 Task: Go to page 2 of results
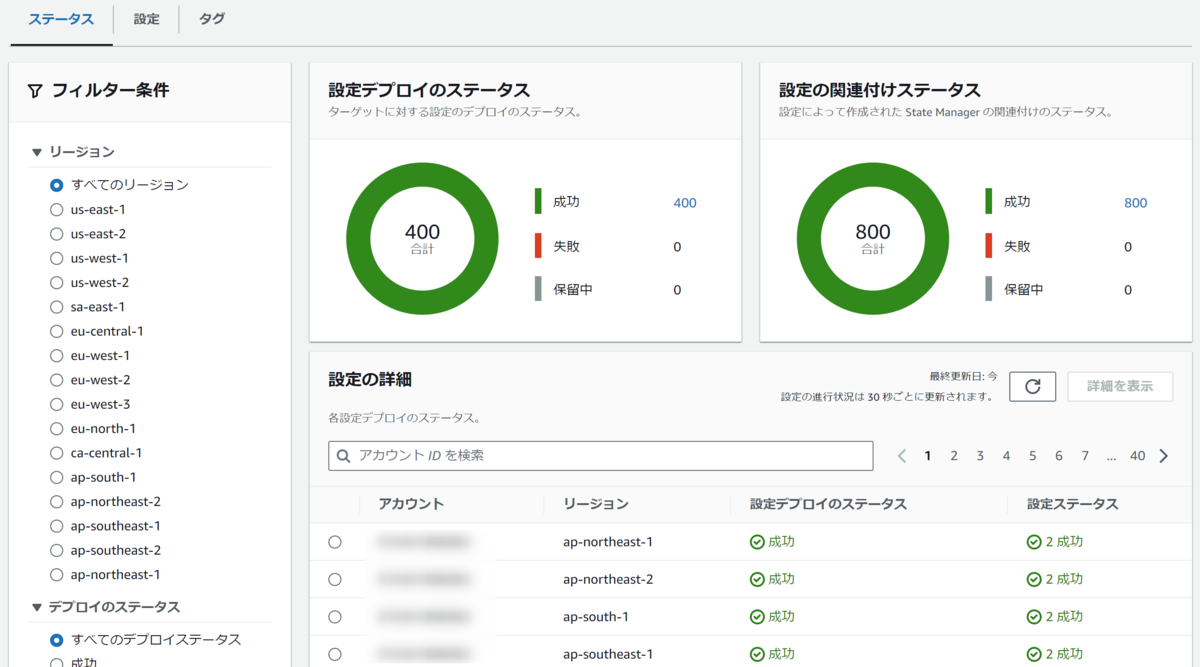pos(954,456)
